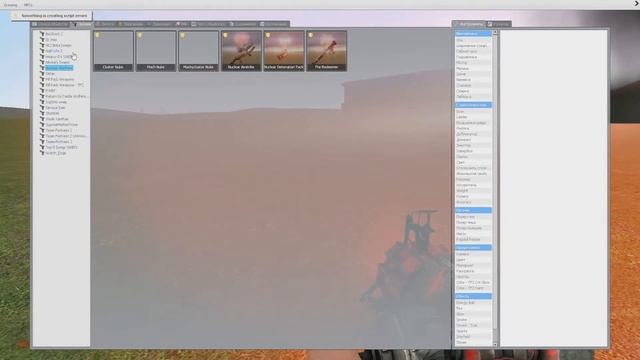The width and height of the screenshot is (640, 360).
Task: Open the Drawing menu at top
Action: (x=11, y=5)
